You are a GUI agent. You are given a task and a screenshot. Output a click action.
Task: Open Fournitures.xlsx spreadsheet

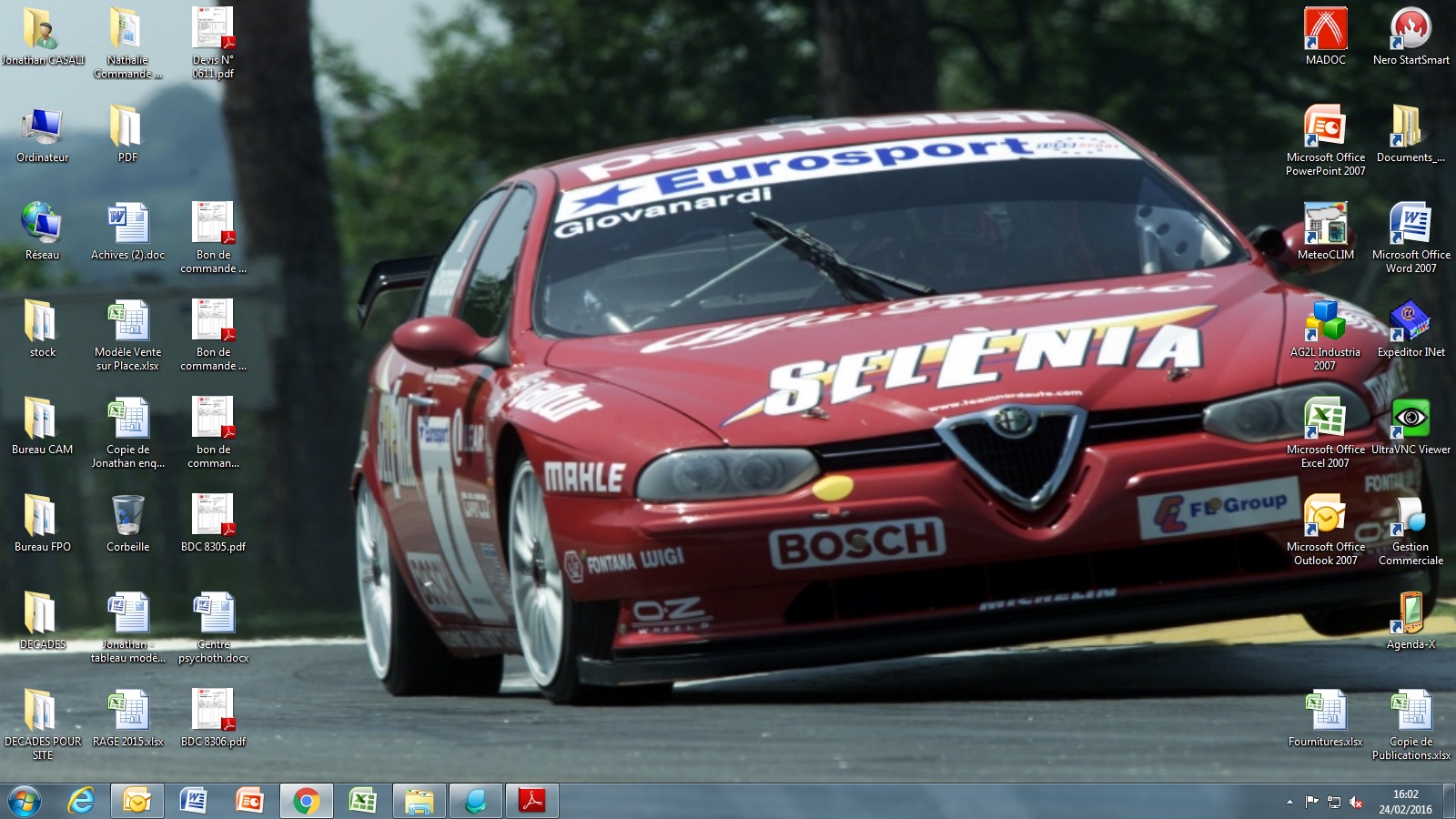pos(1325,719)
